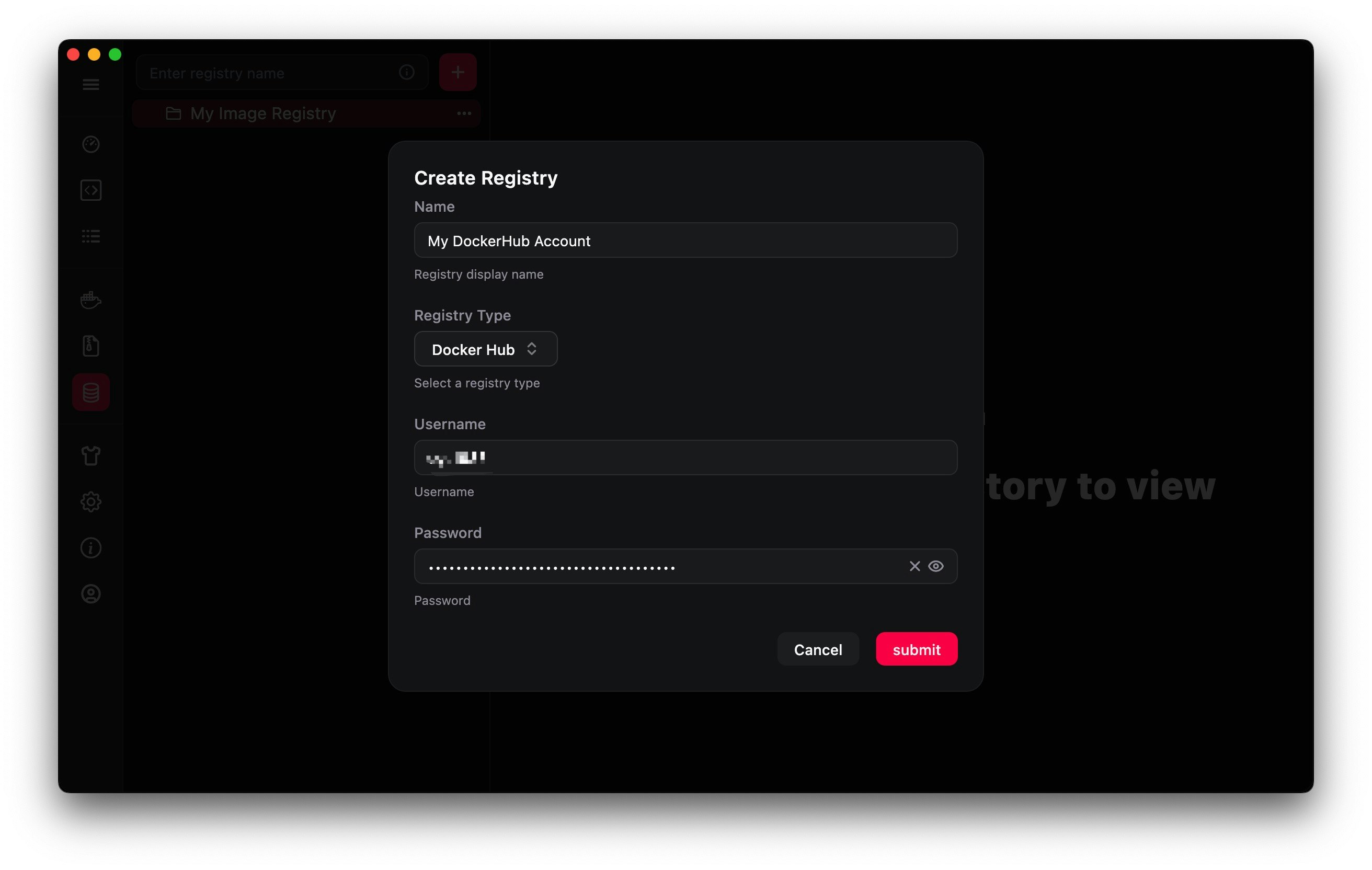The image size is (1372, 870).
Task: Click the info icon in lower sidebar
Action: [90, 547]
